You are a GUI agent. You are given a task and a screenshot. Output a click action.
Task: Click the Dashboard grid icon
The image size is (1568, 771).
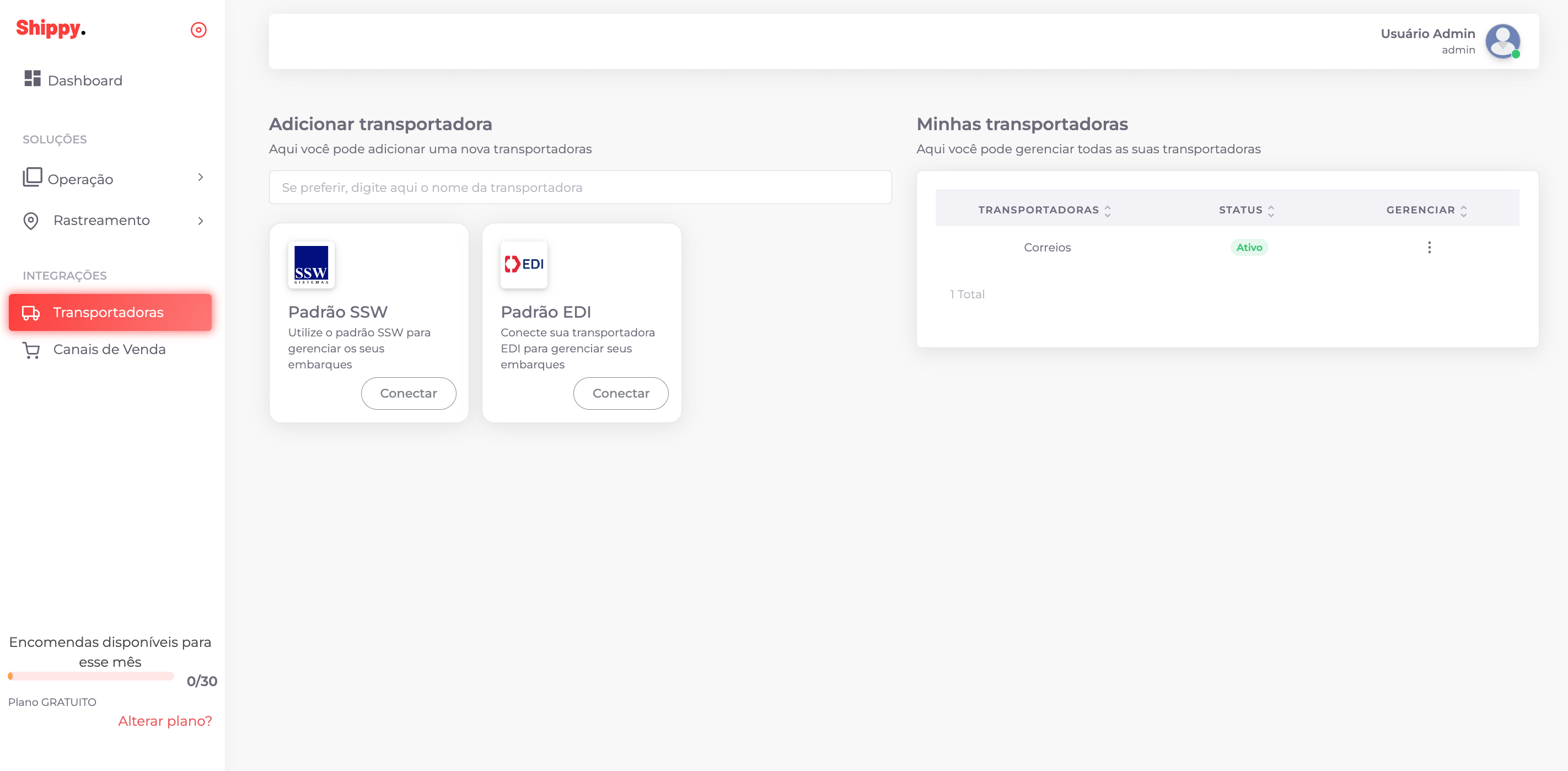coord(33,78)
